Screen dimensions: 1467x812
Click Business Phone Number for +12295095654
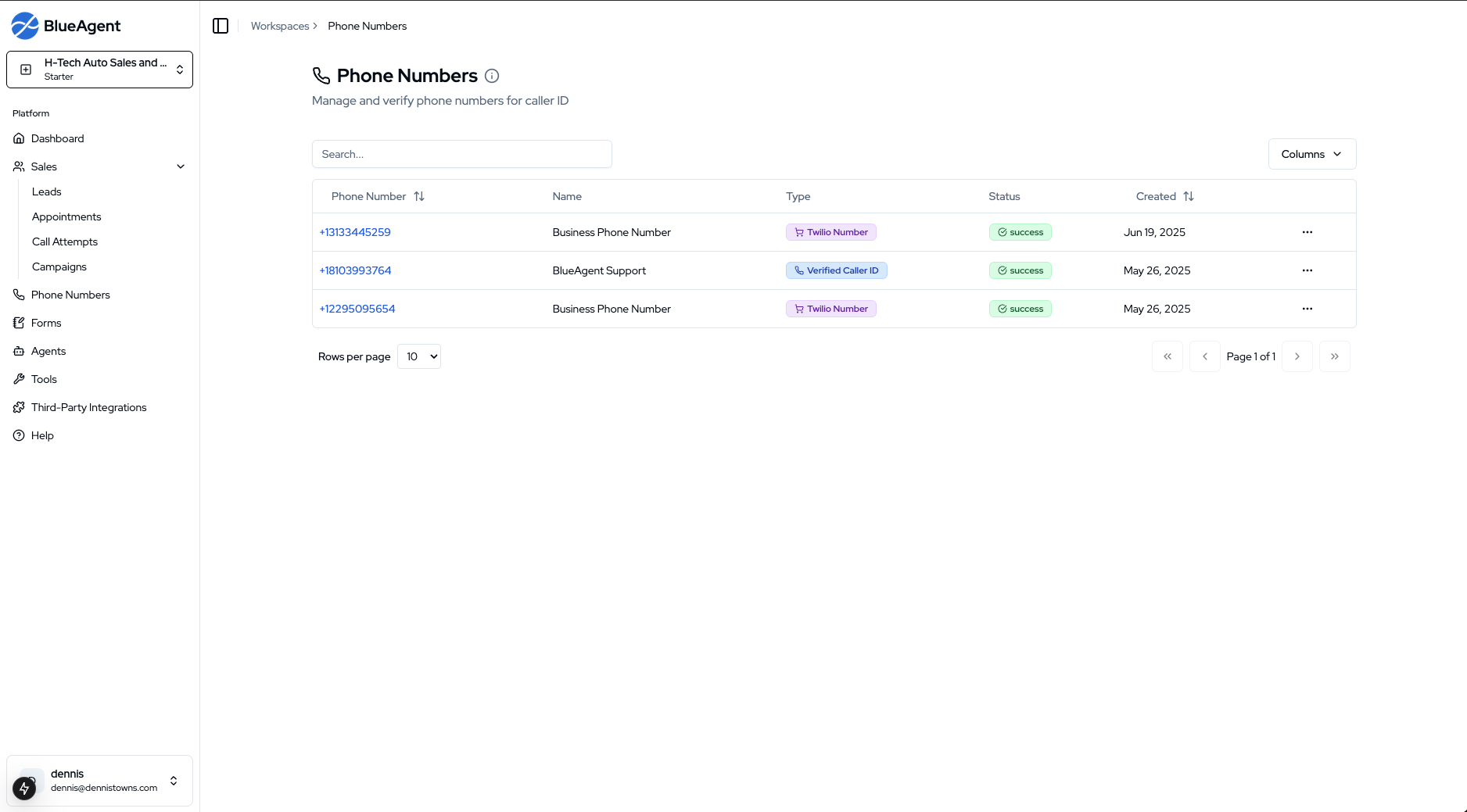tap(612, 309)
